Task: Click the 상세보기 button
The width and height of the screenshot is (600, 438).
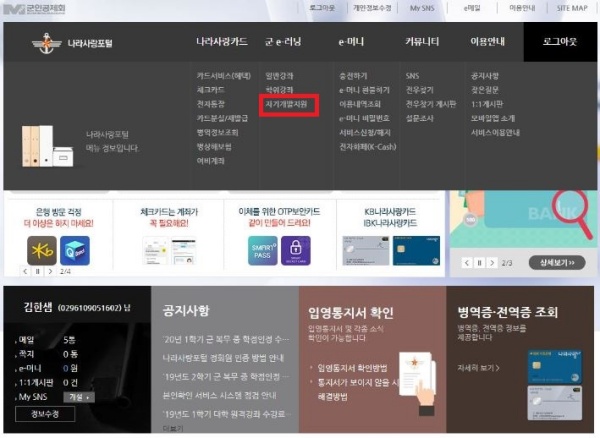Action: pos(561,263)
